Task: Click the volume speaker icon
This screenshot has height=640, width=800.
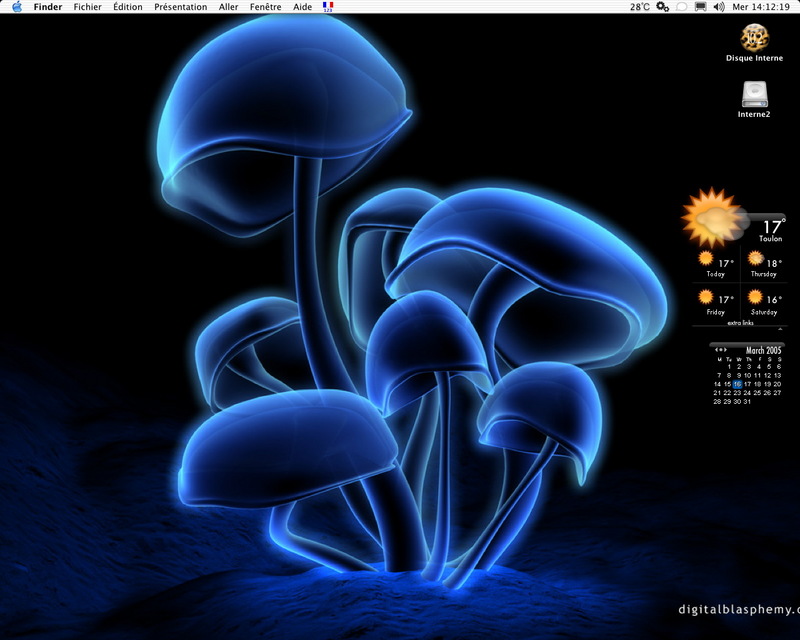Action: (719, 7)
